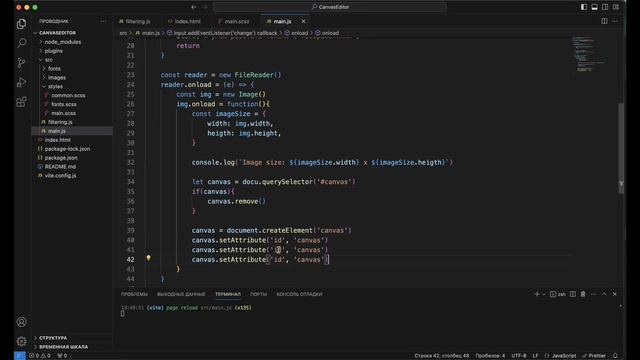Maximize the panel size with chevron up
The height and width of the screenshot is (360, 640).
coord(604,294)
